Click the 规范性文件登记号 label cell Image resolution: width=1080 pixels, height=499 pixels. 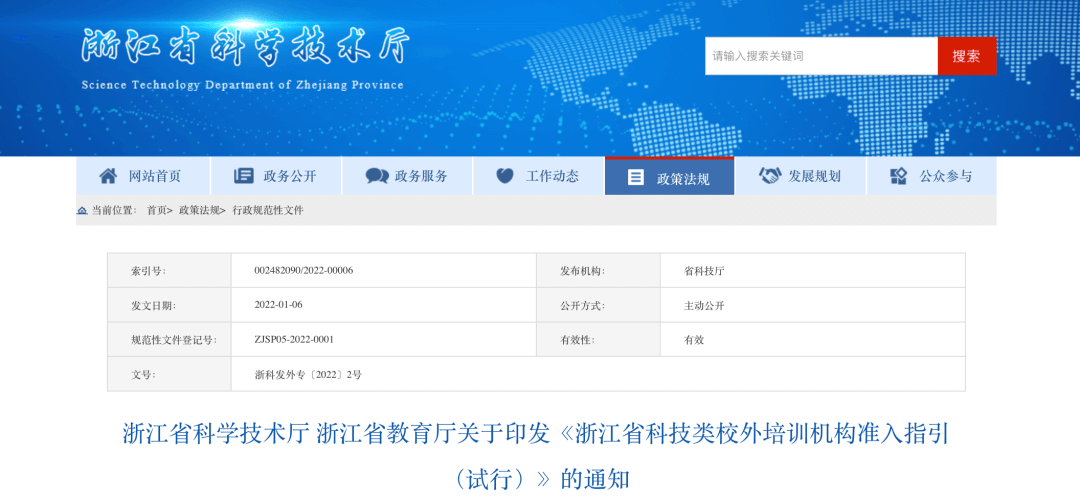[x=169, y=340]
